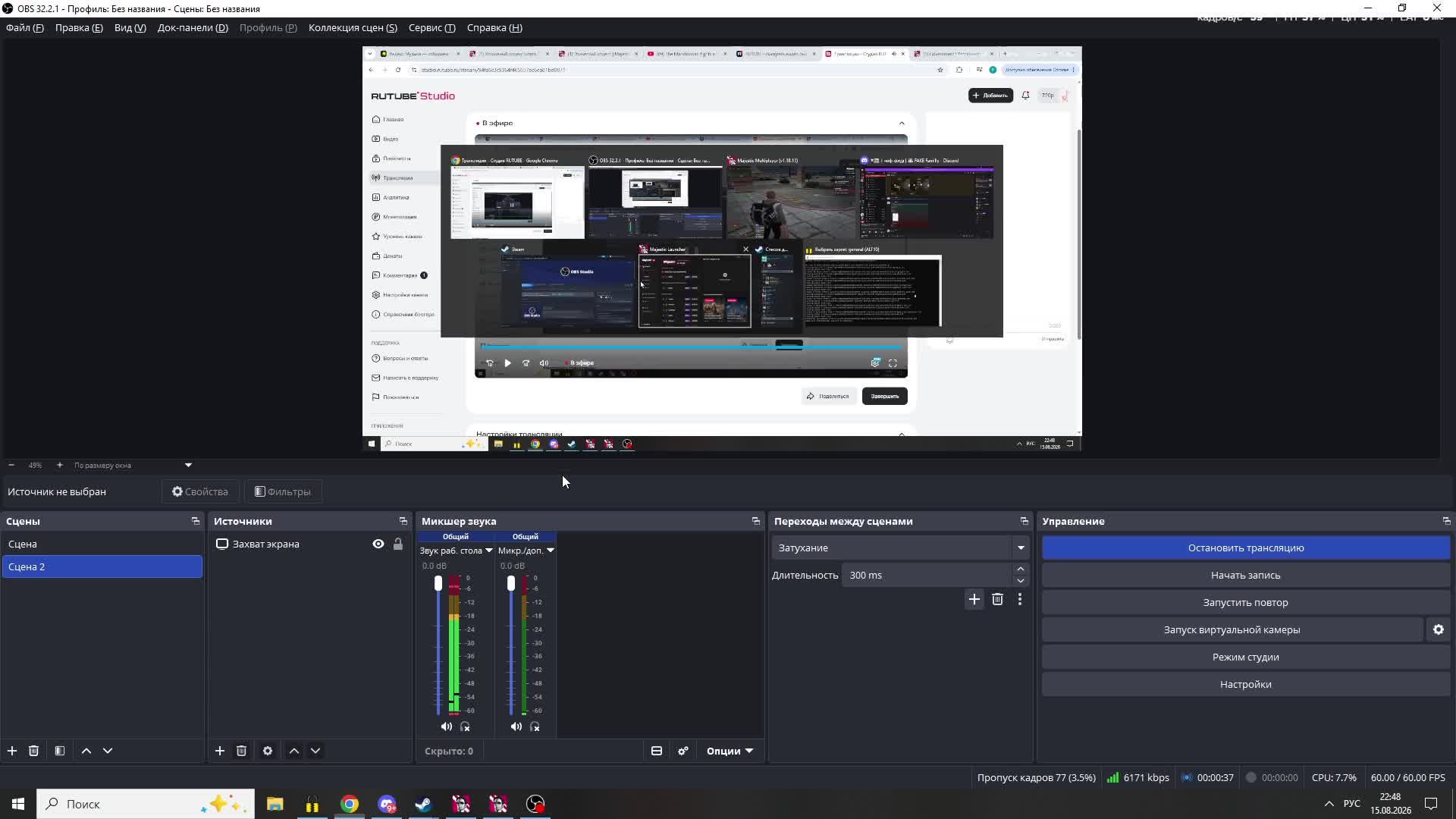Undock the Переходы между сценами panel
1456x819 pixels.
(1025, 521)
